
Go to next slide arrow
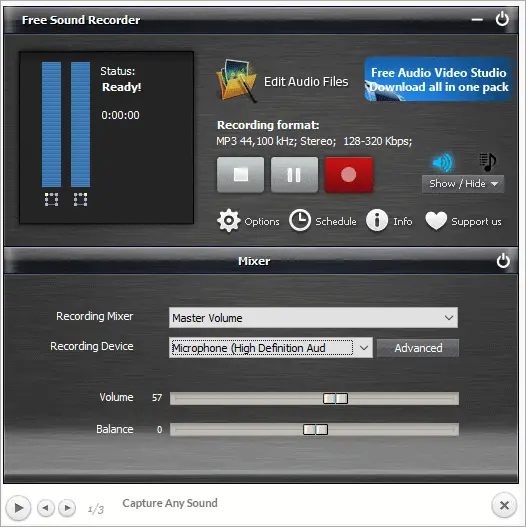tap(67, 508)
